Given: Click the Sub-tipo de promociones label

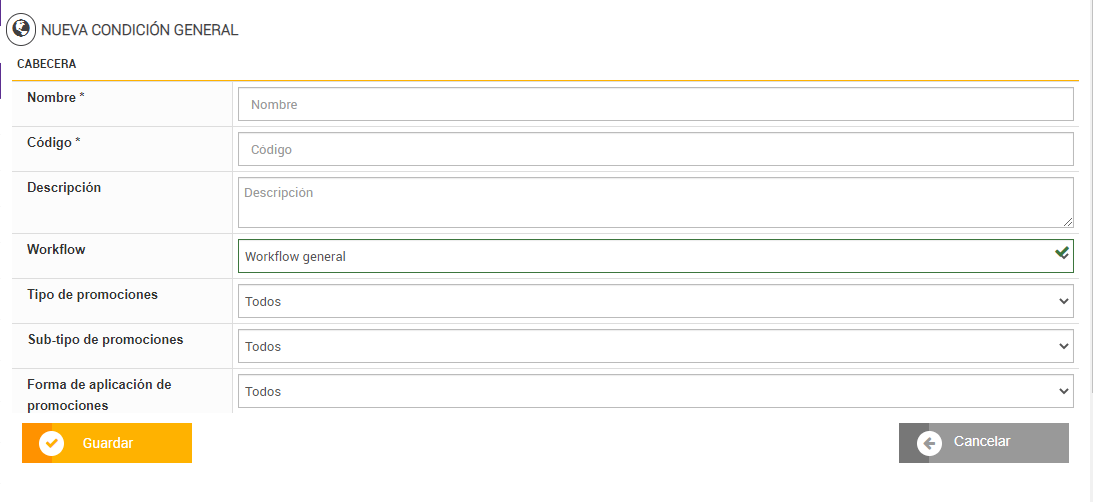Looking at the screenshot, I should click(x=105, y=339).
